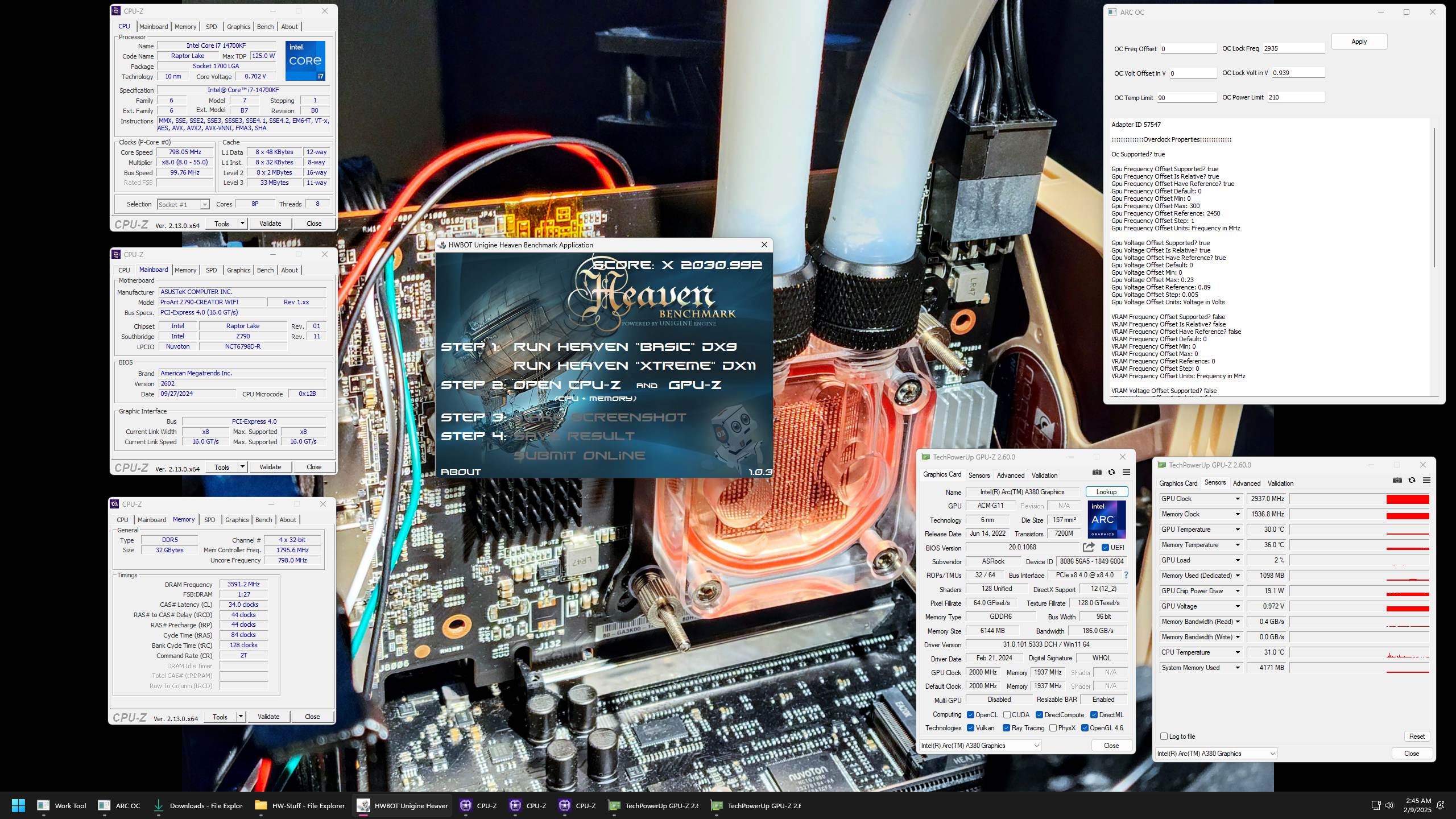
Task: Click the OC Lock Freq input field
Action: [1293, 49]
